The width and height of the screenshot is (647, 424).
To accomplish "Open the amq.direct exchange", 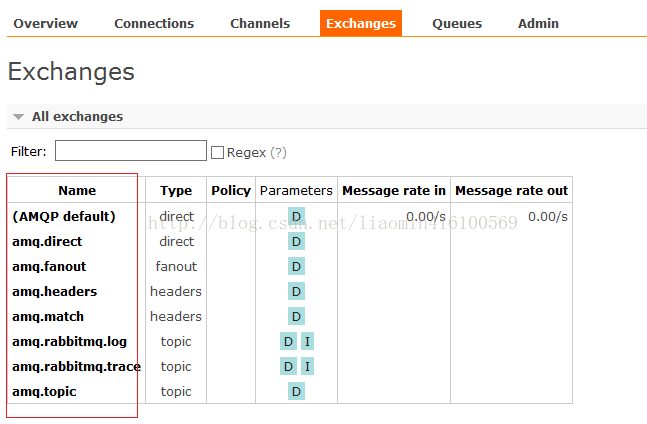I will (x=47, y=242).
